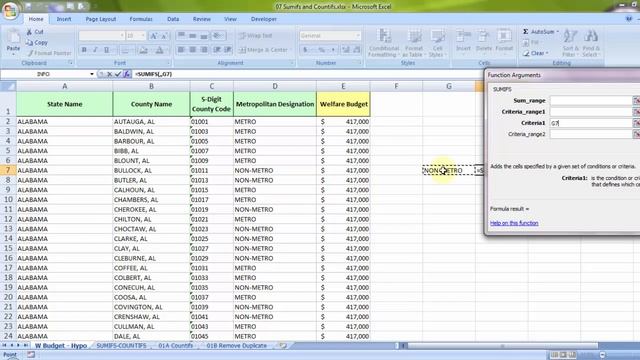
Task: Open the Data ribbon tab
Action: tap(173, 19)
